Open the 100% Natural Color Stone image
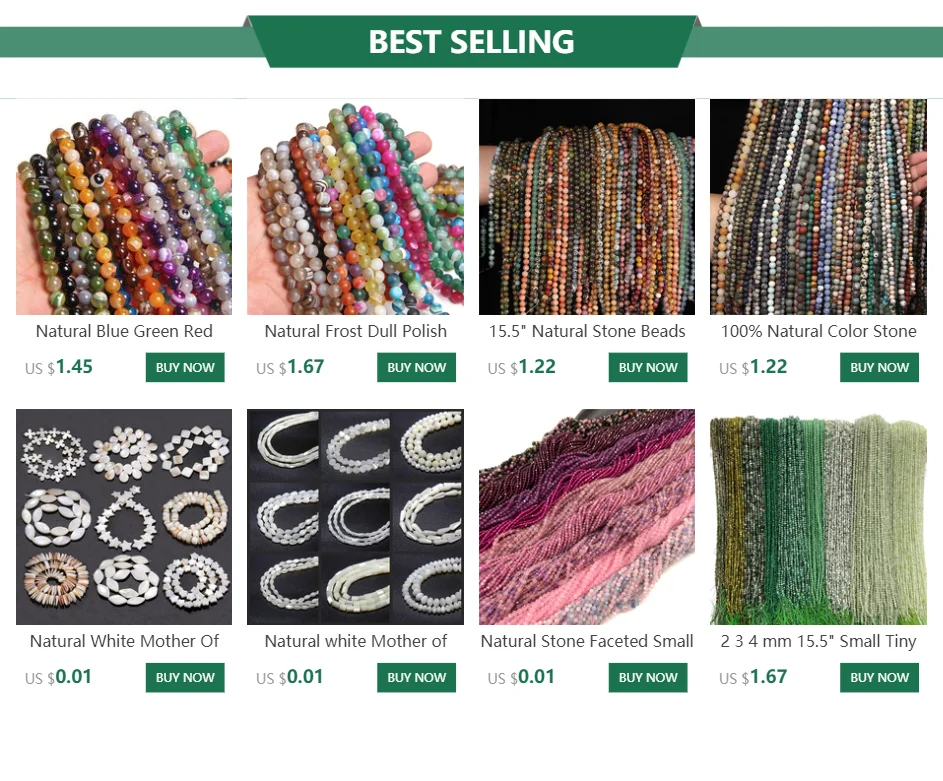The image size is (943, 781). [818, 207]
